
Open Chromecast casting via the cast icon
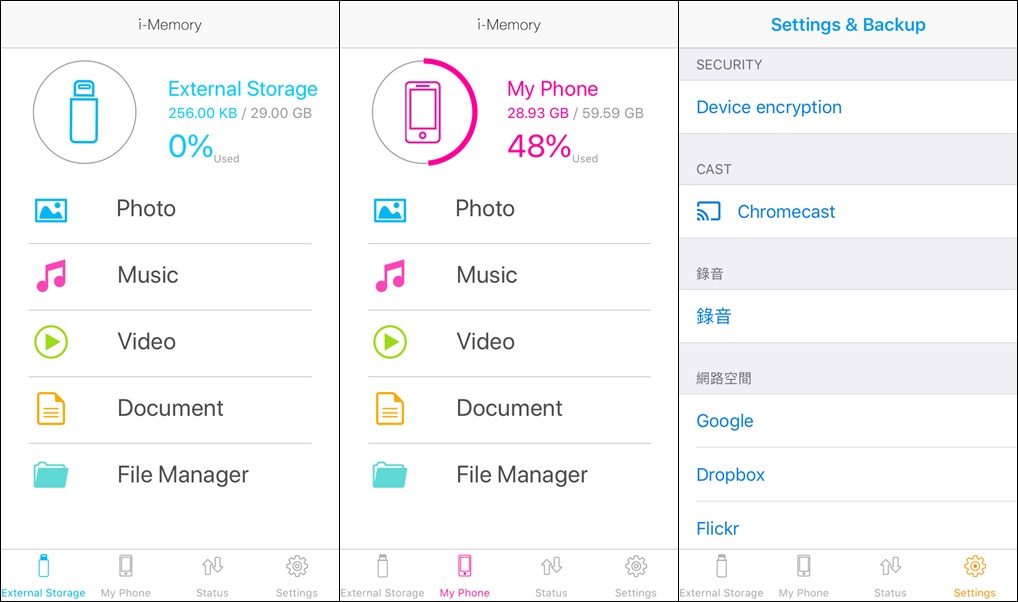708,211
